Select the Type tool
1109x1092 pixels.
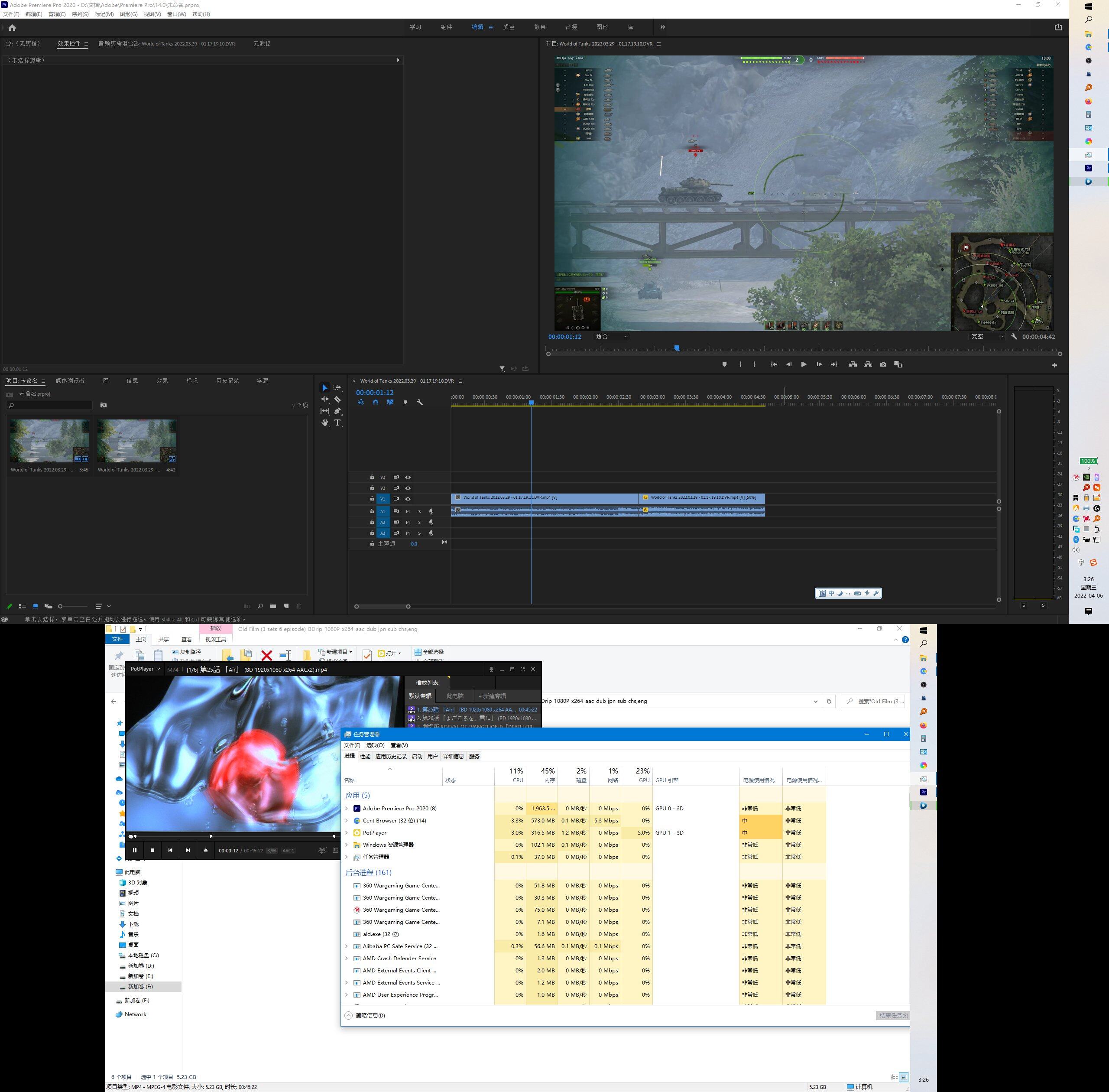pyautogui.click(x=337, y=422)
